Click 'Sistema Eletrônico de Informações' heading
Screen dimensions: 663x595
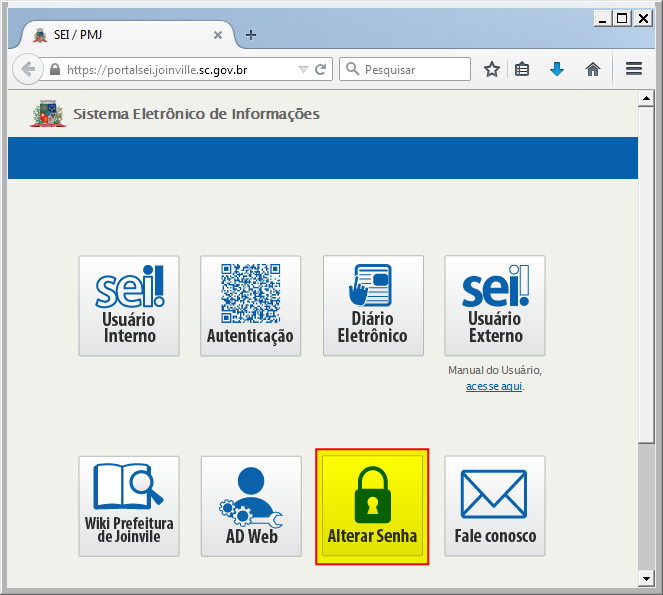(196, 114)
